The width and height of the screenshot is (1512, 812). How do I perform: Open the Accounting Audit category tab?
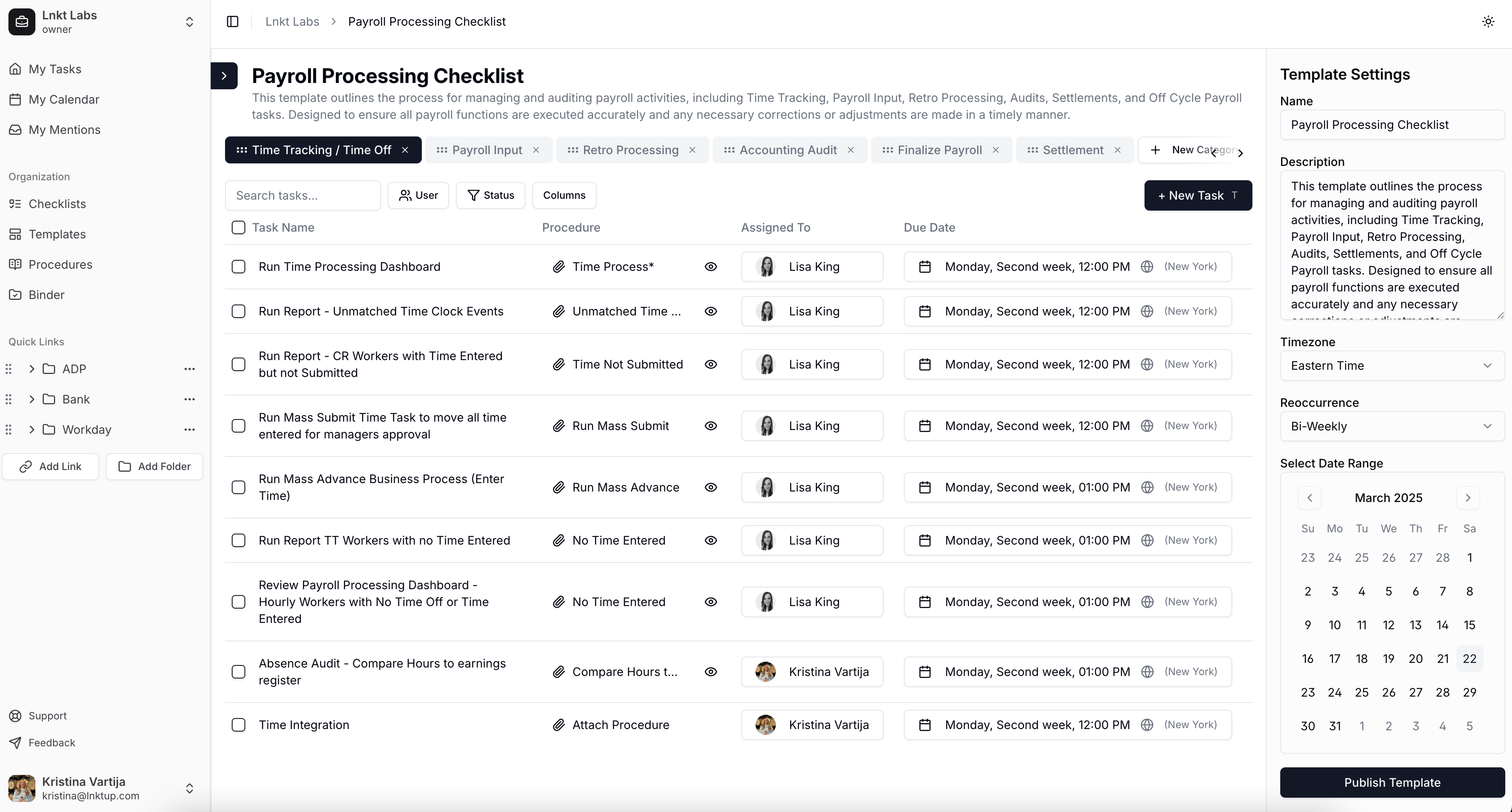[x=787, y=150]
